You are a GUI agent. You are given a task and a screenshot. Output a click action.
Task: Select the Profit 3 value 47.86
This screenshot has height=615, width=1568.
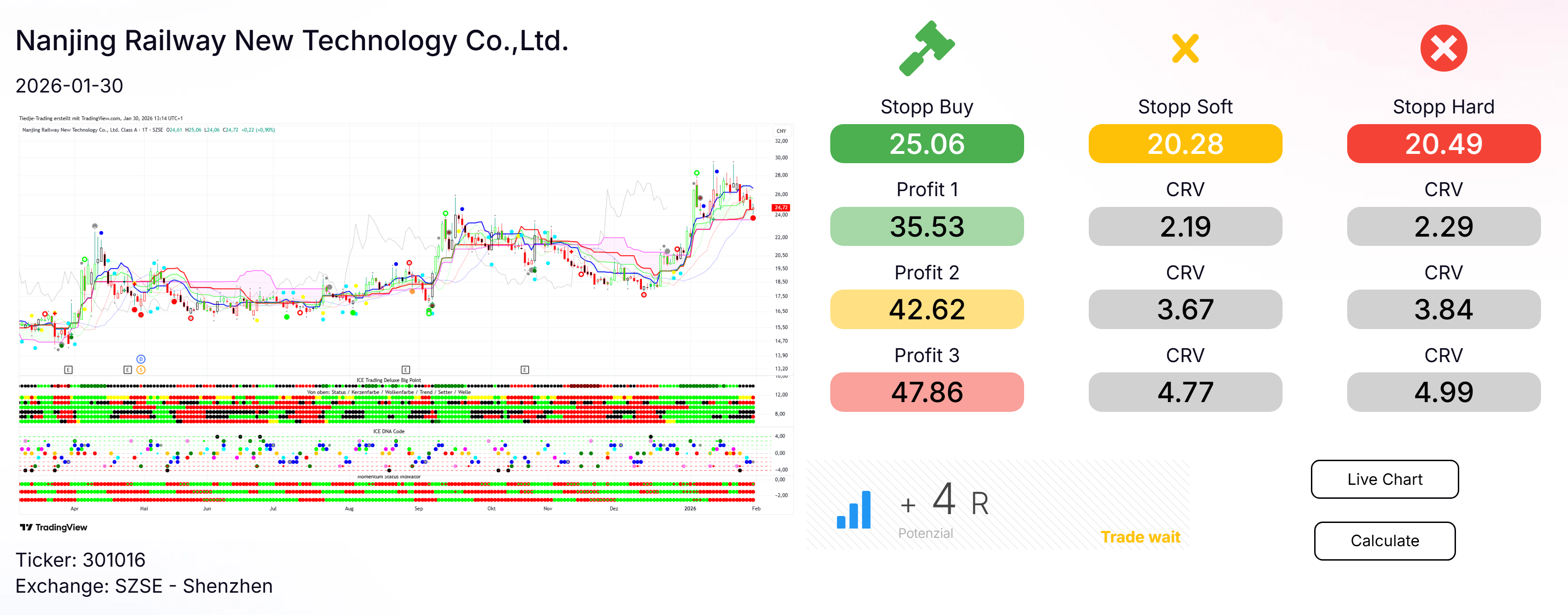click(x=926, y=392)
